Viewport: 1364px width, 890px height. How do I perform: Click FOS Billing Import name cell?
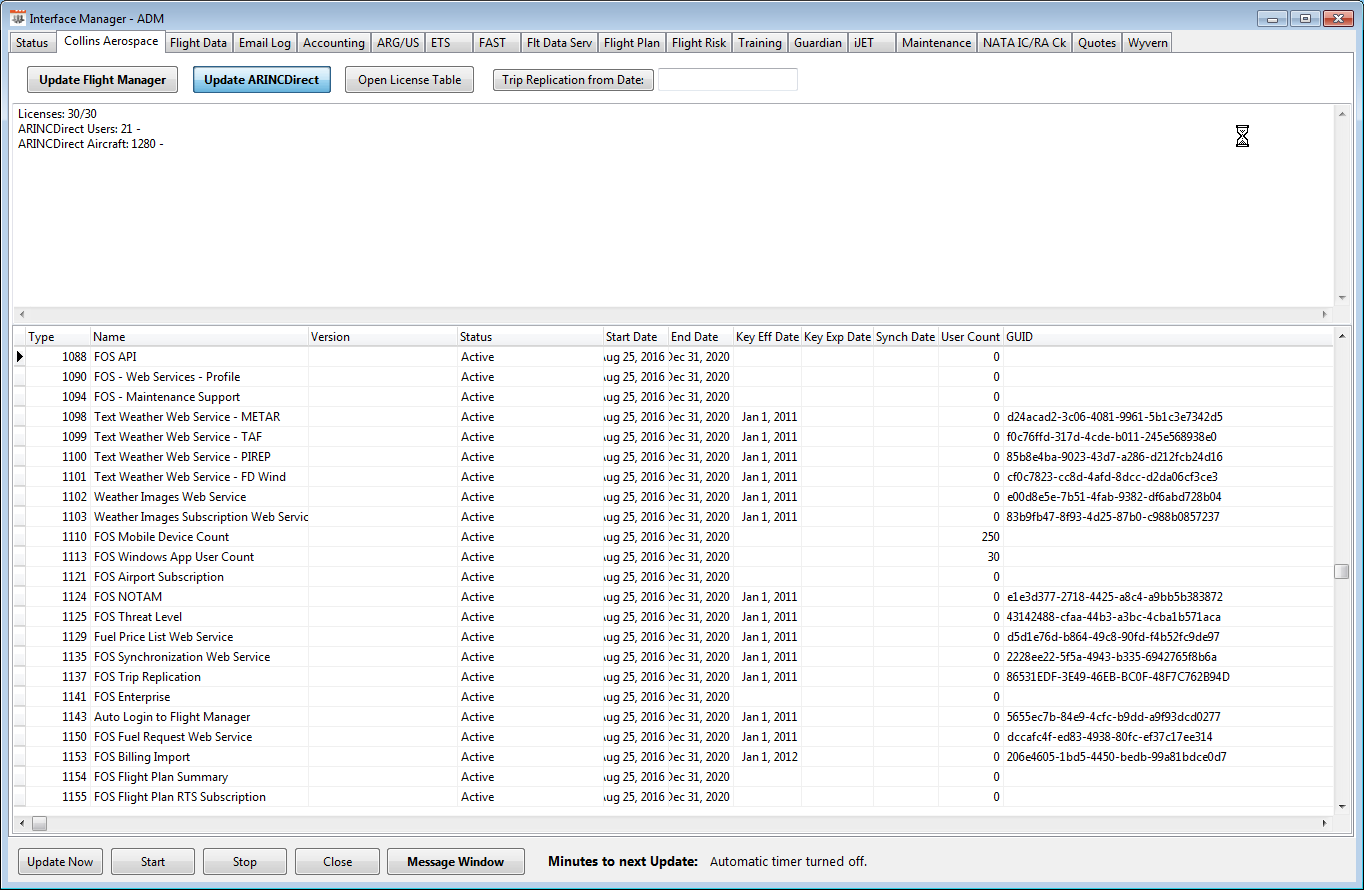pyautogui.click(x=199, y=757)
